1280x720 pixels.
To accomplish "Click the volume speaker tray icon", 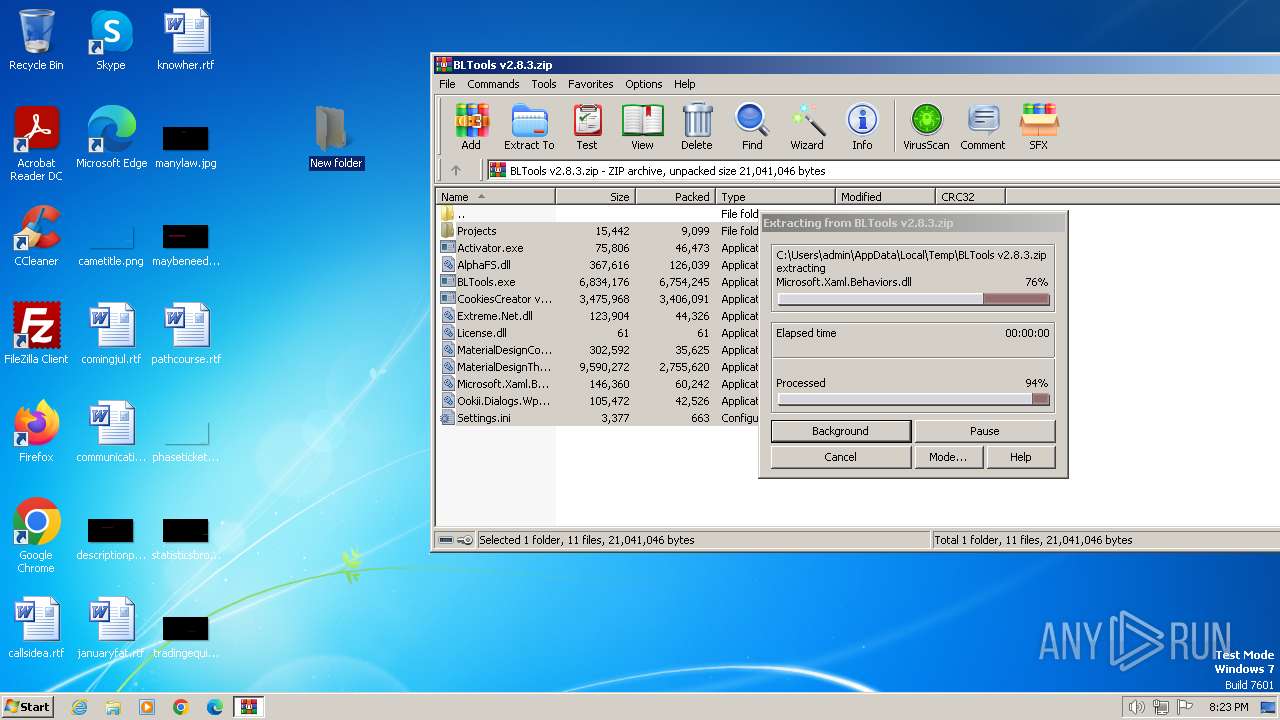I will (x=1136, y=707).
